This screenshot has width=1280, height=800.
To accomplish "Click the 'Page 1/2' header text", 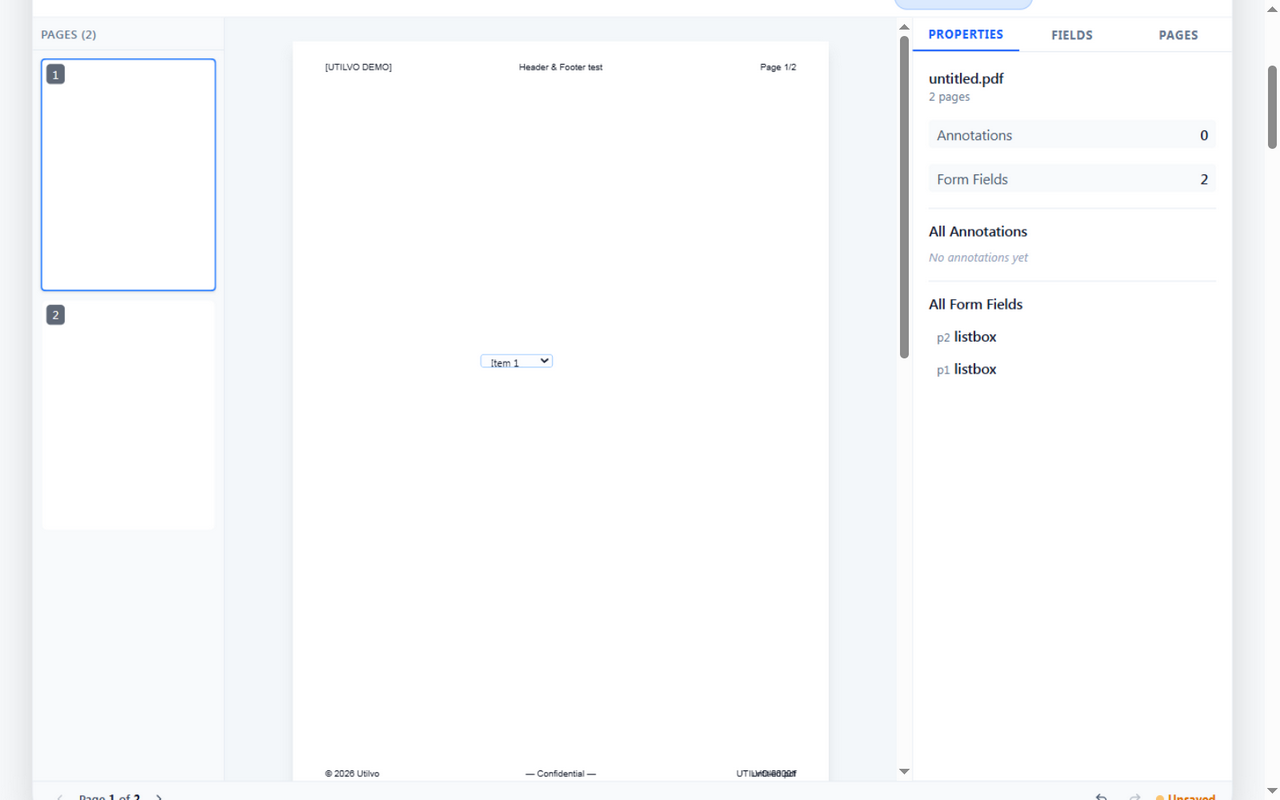I will click(778, 67).
